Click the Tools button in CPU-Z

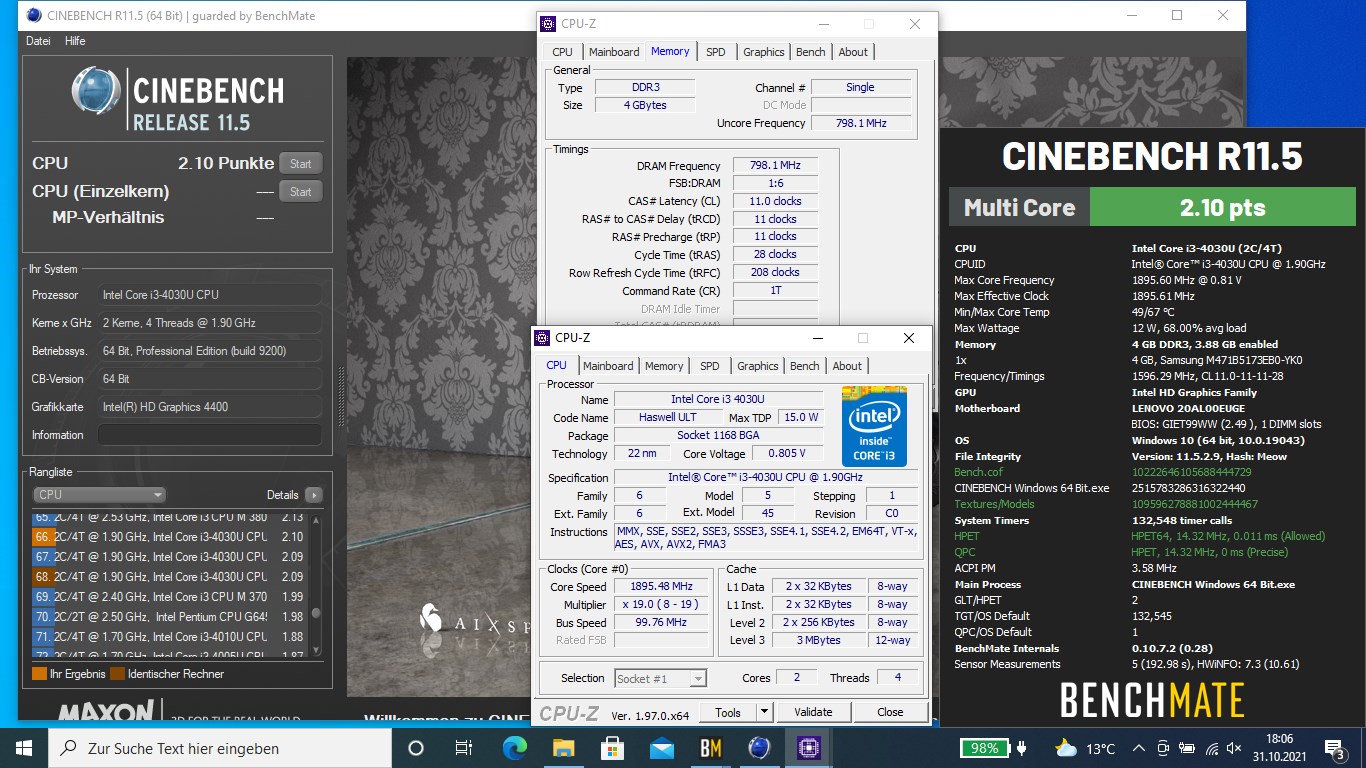coord(728,712)
